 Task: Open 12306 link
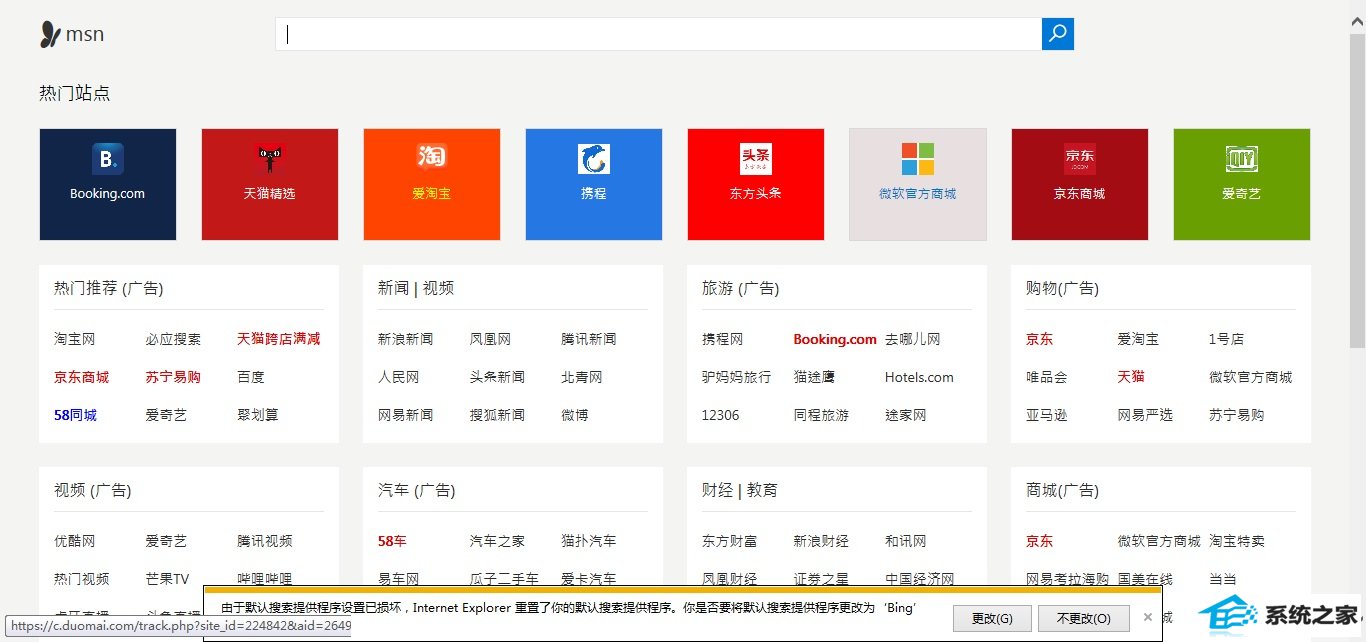coord(721,415)
